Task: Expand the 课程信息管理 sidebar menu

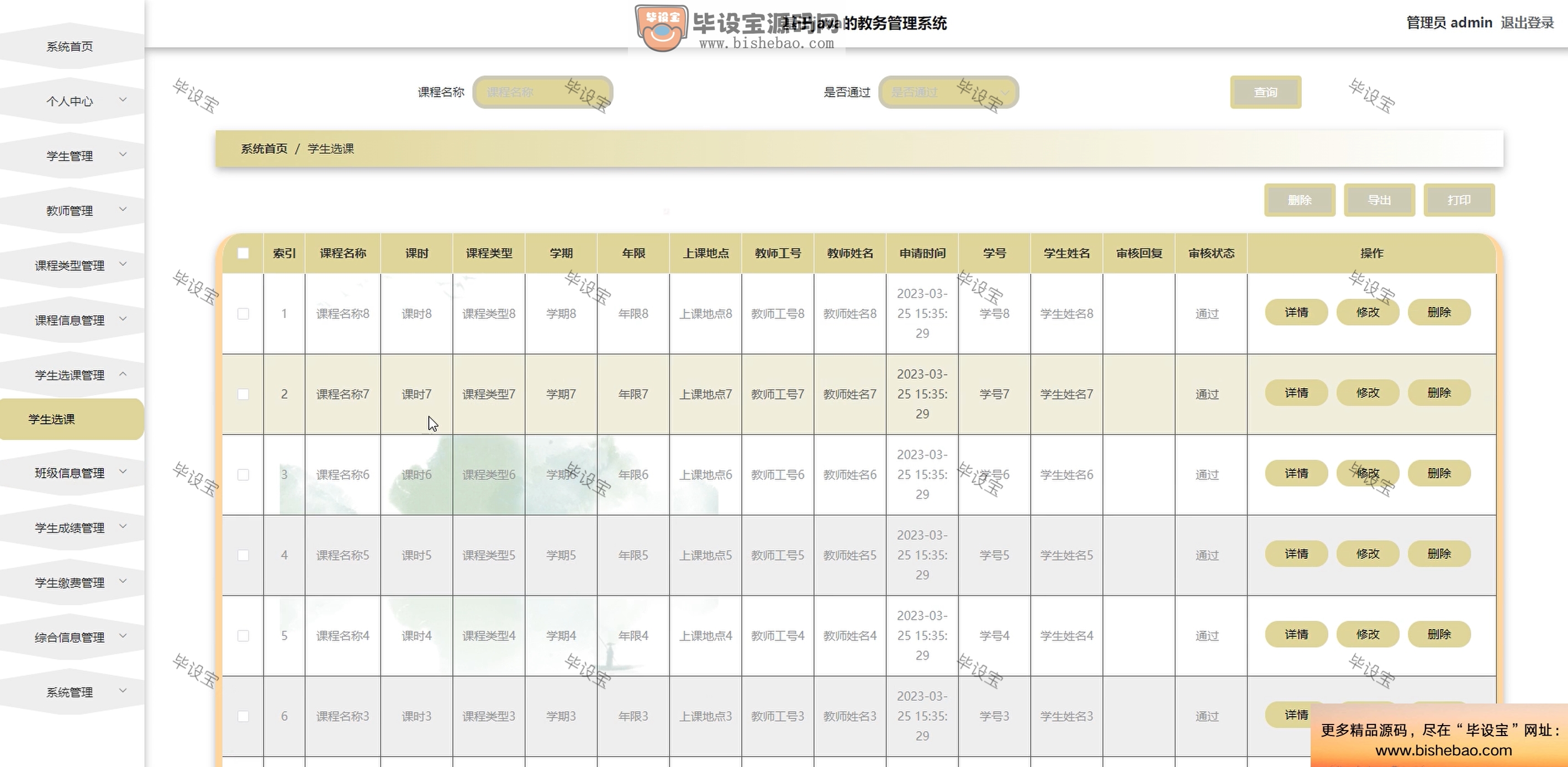Action: 72,320
